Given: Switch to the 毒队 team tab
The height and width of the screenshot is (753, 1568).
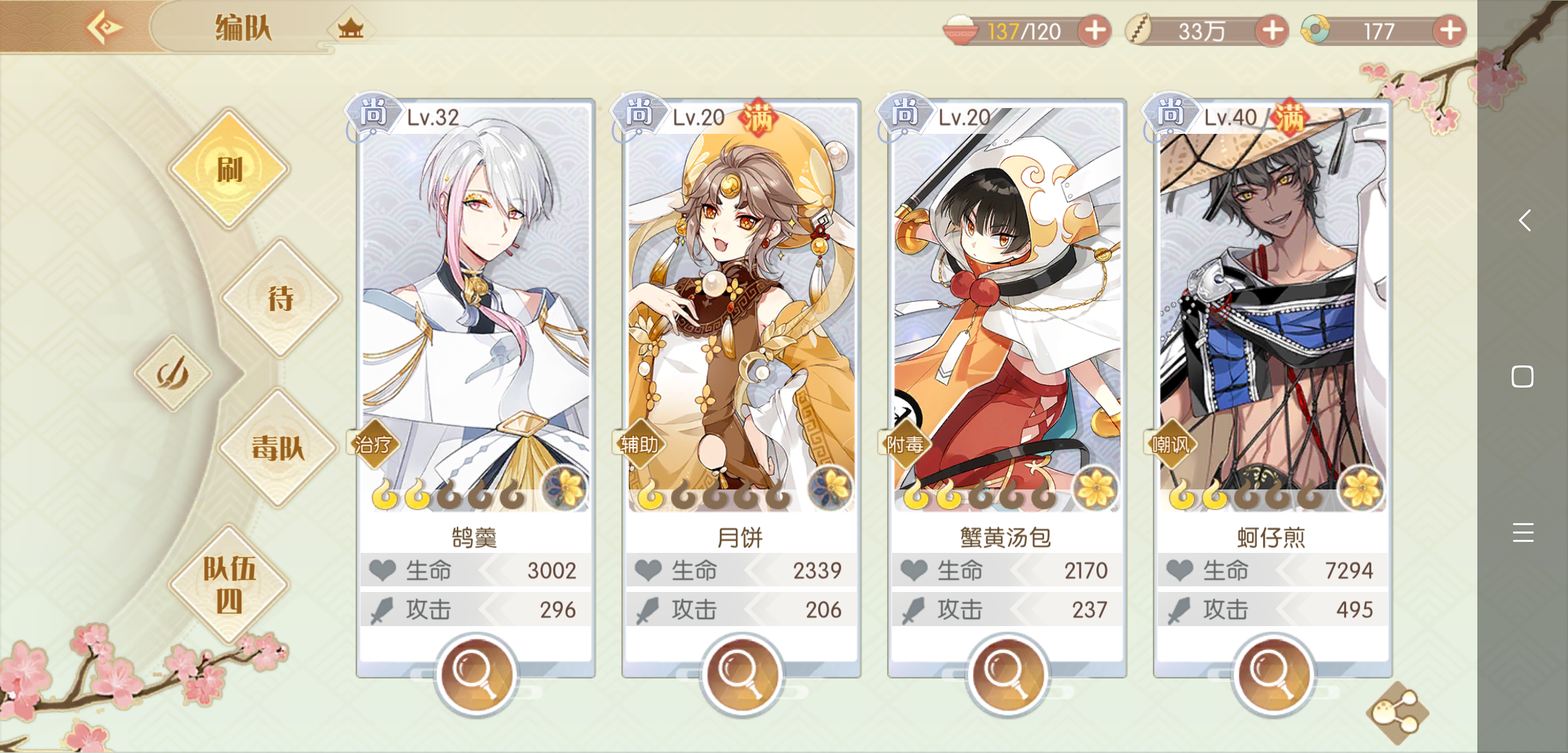Looking at the screenshot, I should click(278, 448).
